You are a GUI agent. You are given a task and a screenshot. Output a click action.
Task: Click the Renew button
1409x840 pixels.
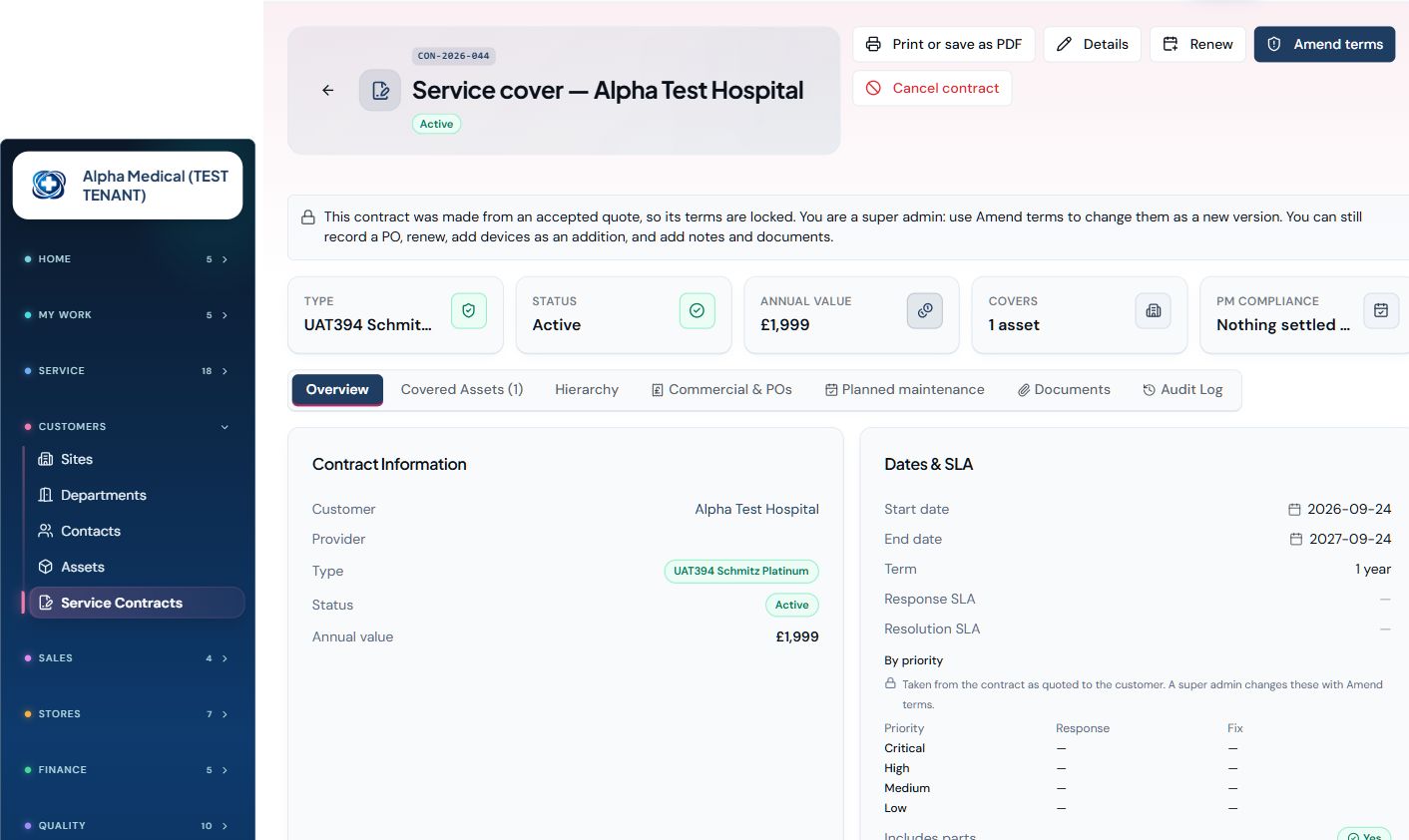[x=1197, y=44]
